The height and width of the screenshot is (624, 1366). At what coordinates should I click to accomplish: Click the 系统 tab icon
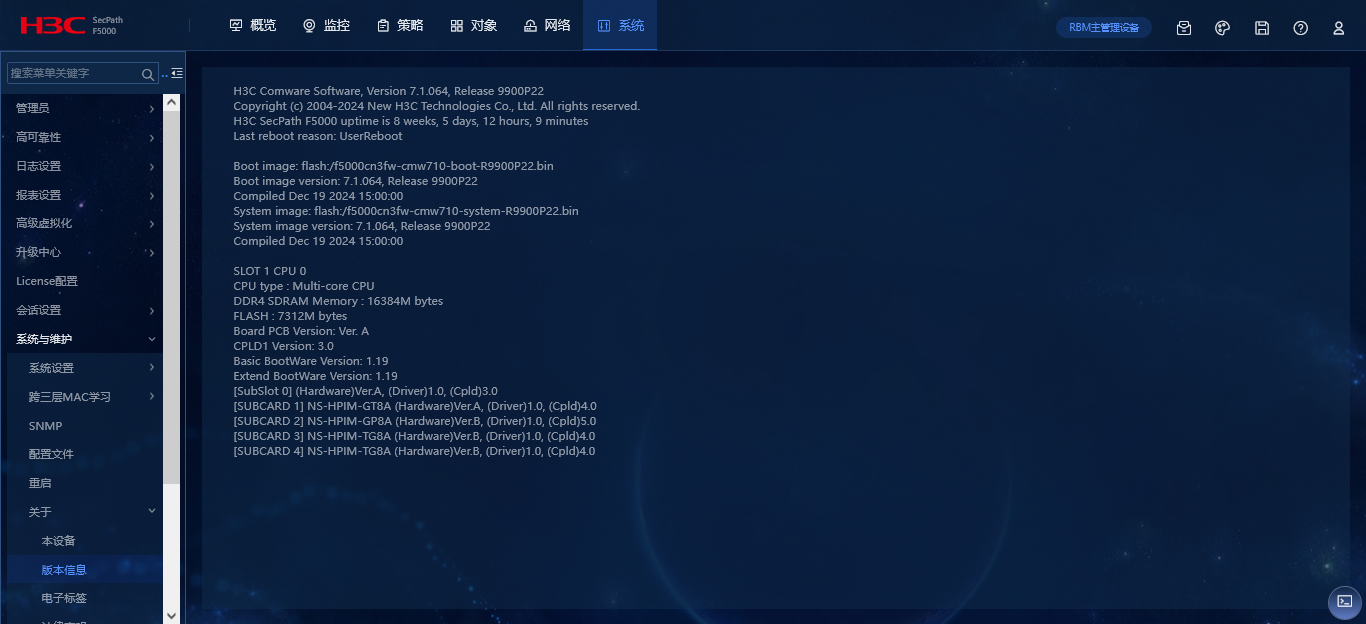pos(603,26)
